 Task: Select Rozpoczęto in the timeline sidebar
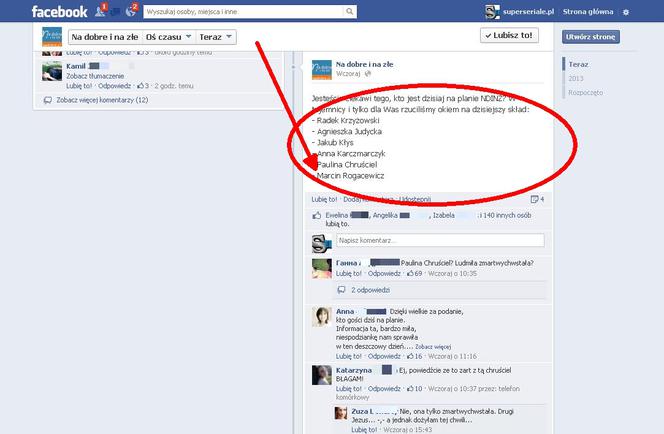pos(585,92)
